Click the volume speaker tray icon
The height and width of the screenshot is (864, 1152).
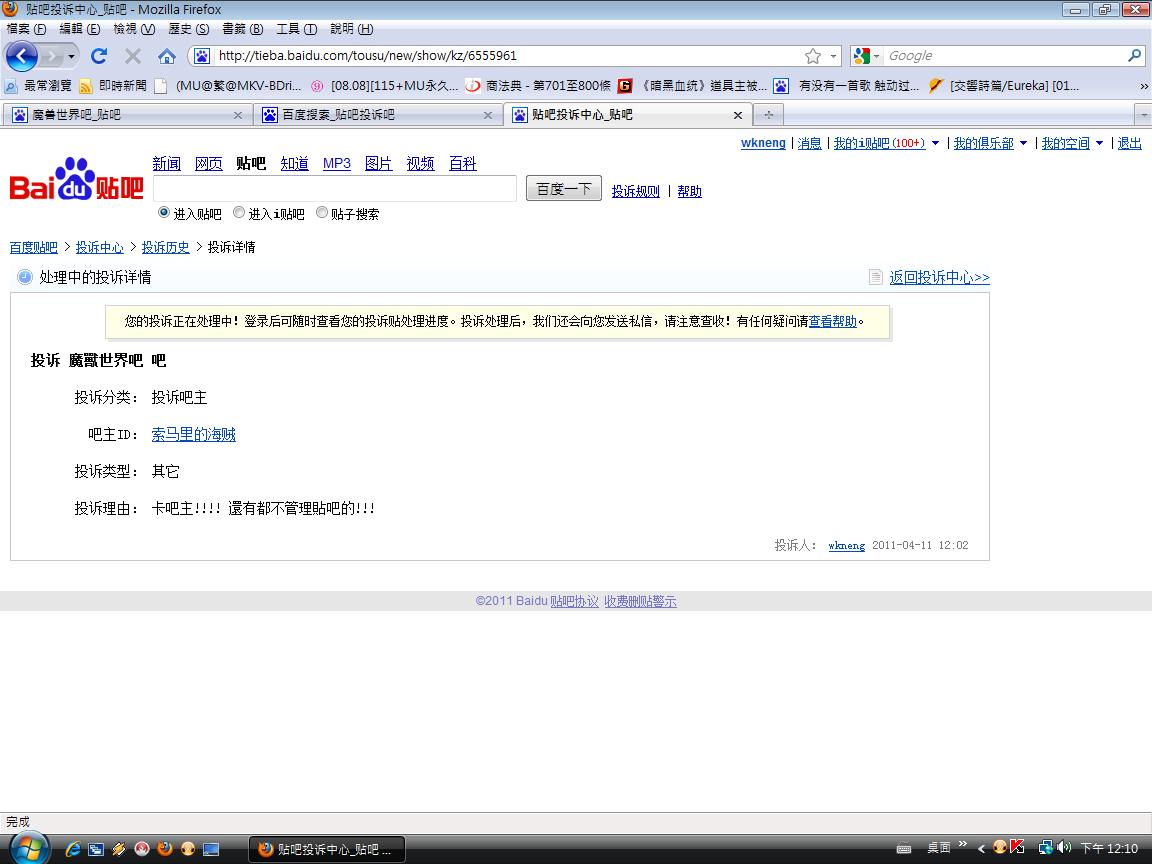click(x=1063, y=848)
